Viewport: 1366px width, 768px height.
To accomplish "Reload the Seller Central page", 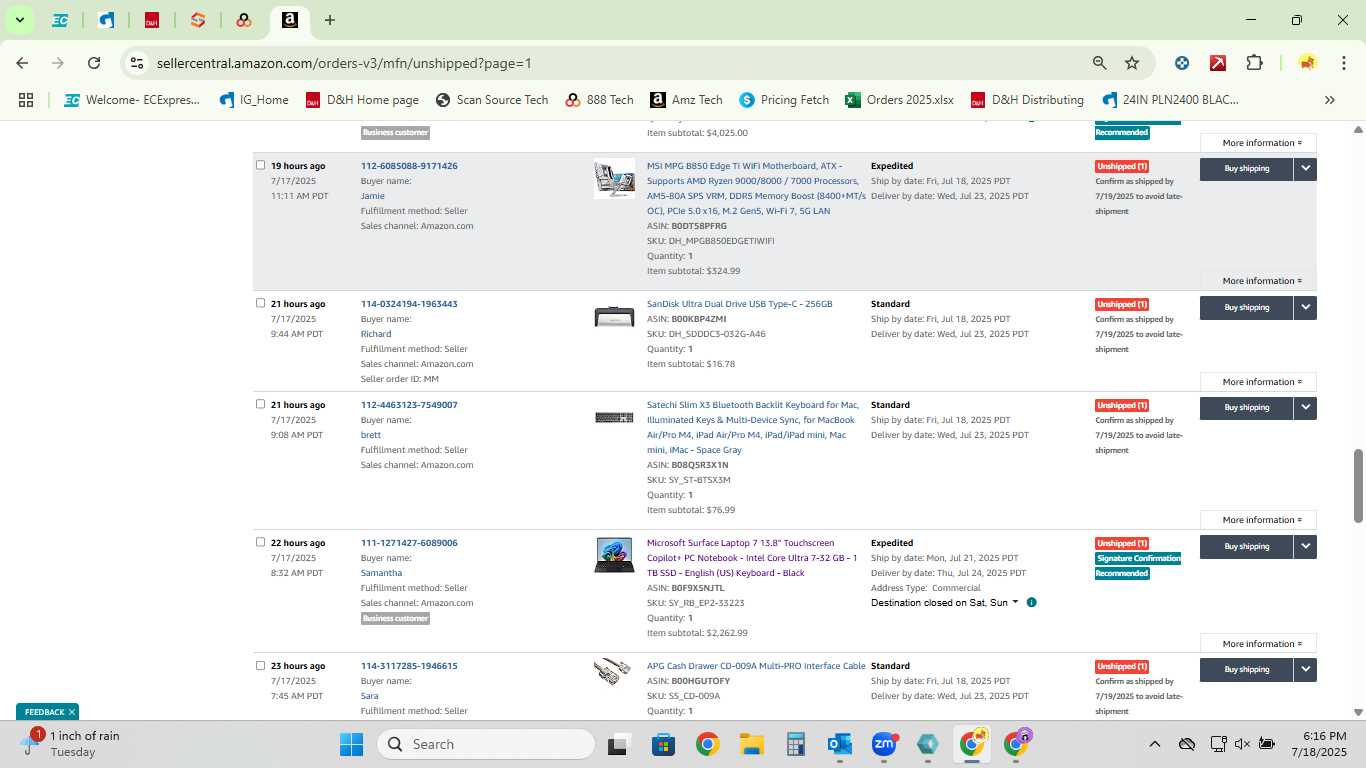I will pyautogui.click(x=94, y=63).
